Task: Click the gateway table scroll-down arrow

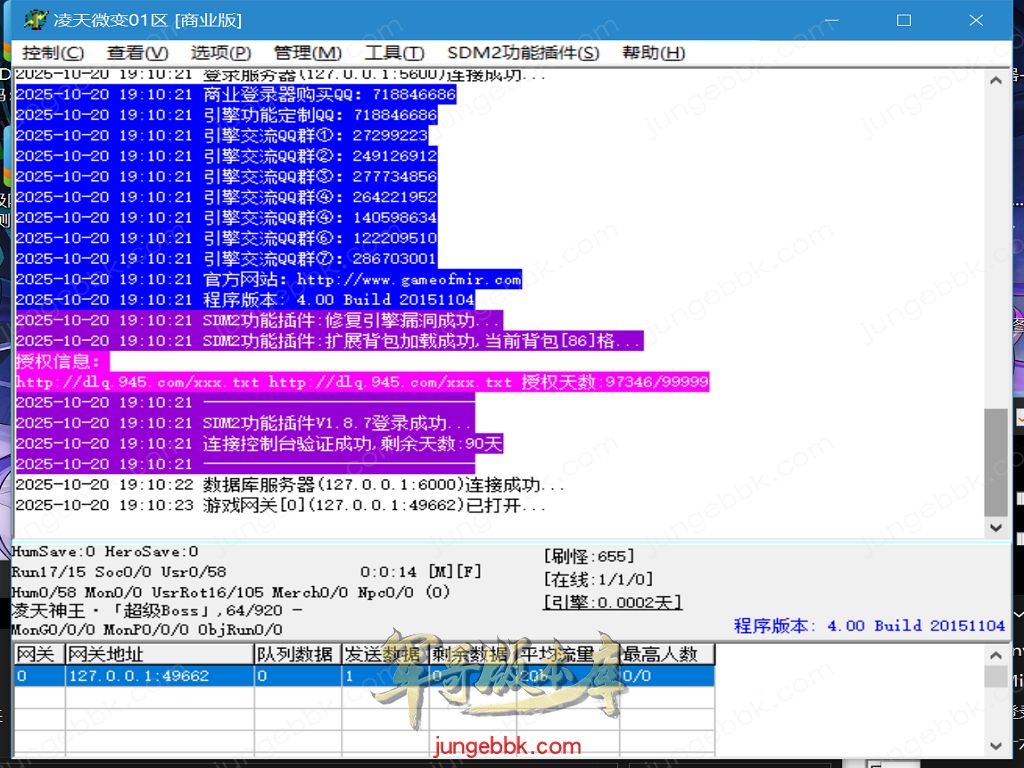Action: pyautogui.click(x=996, y=745)
